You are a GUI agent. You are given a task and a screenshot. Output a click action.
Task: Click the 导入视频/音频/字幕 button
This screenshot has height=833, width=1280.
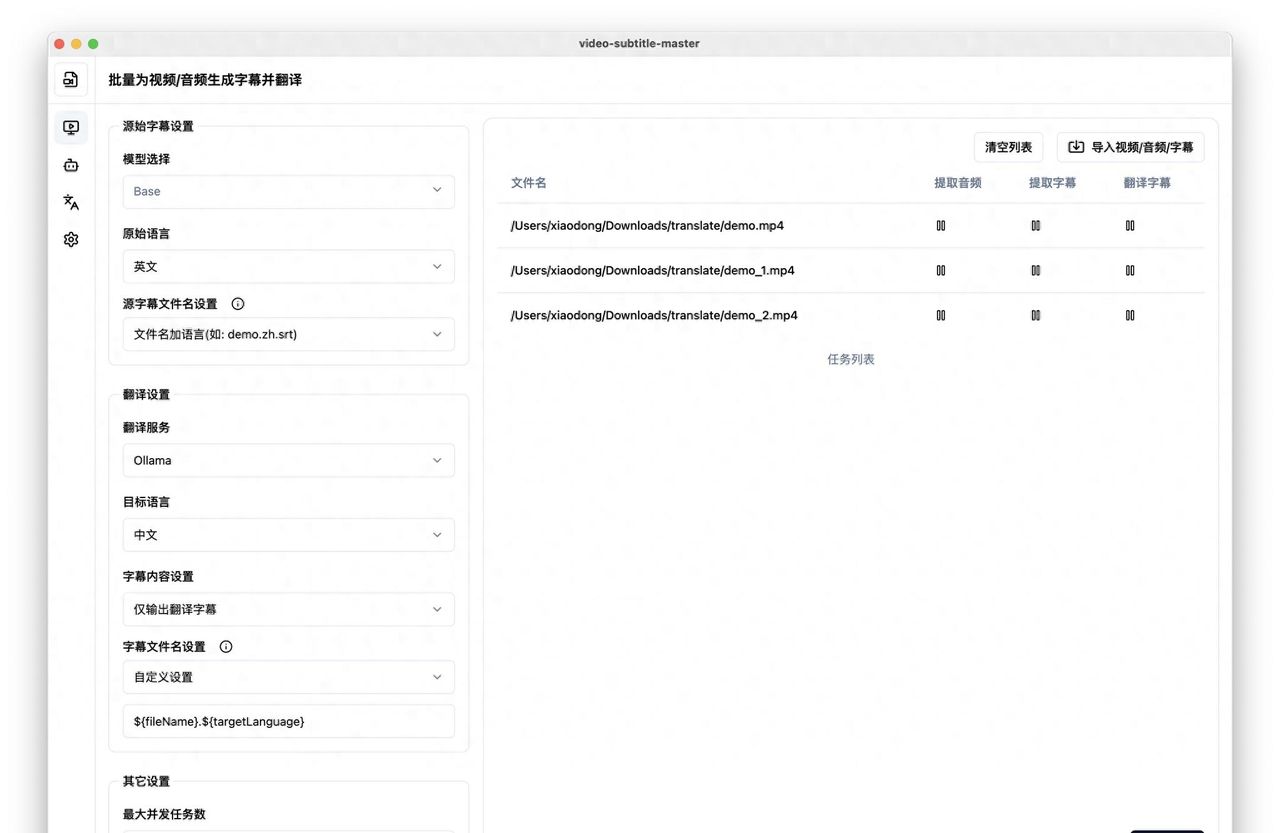[x=1130, y=147]
